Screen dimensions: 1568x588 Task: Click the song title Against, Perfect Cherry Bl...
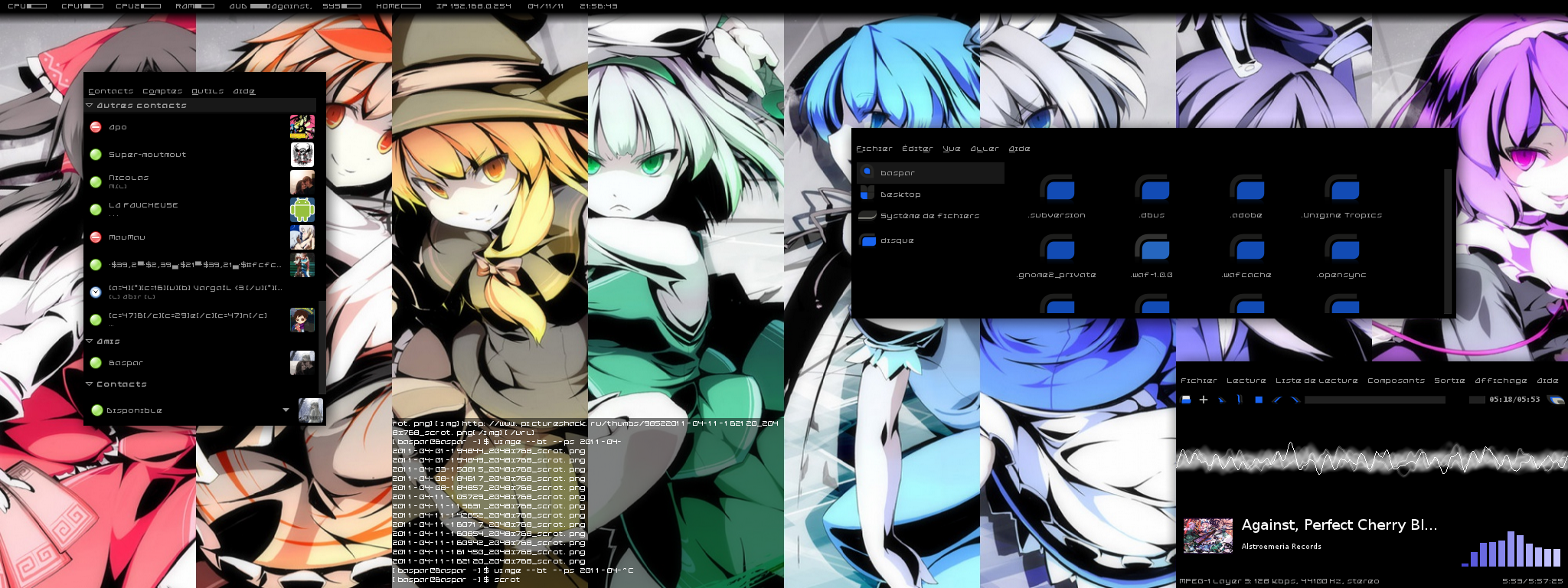point(1340,525)
